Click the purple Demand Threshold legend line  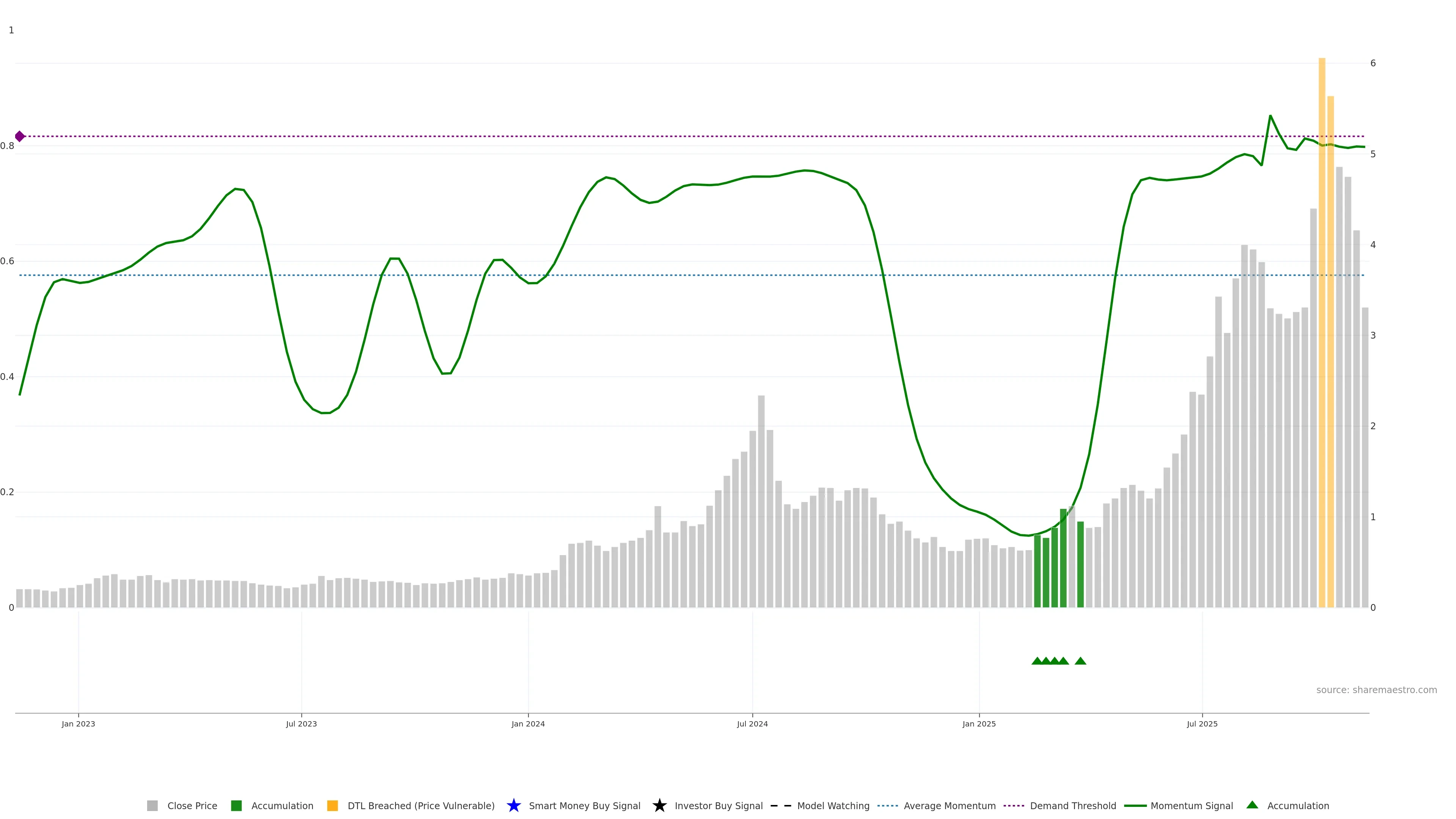(1014, 805)
